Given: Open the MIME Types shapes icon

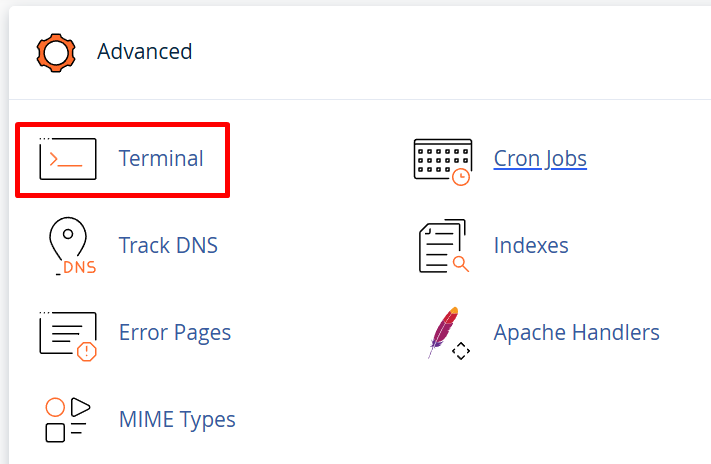Looking at the screenshot, I should pos(68,420).
